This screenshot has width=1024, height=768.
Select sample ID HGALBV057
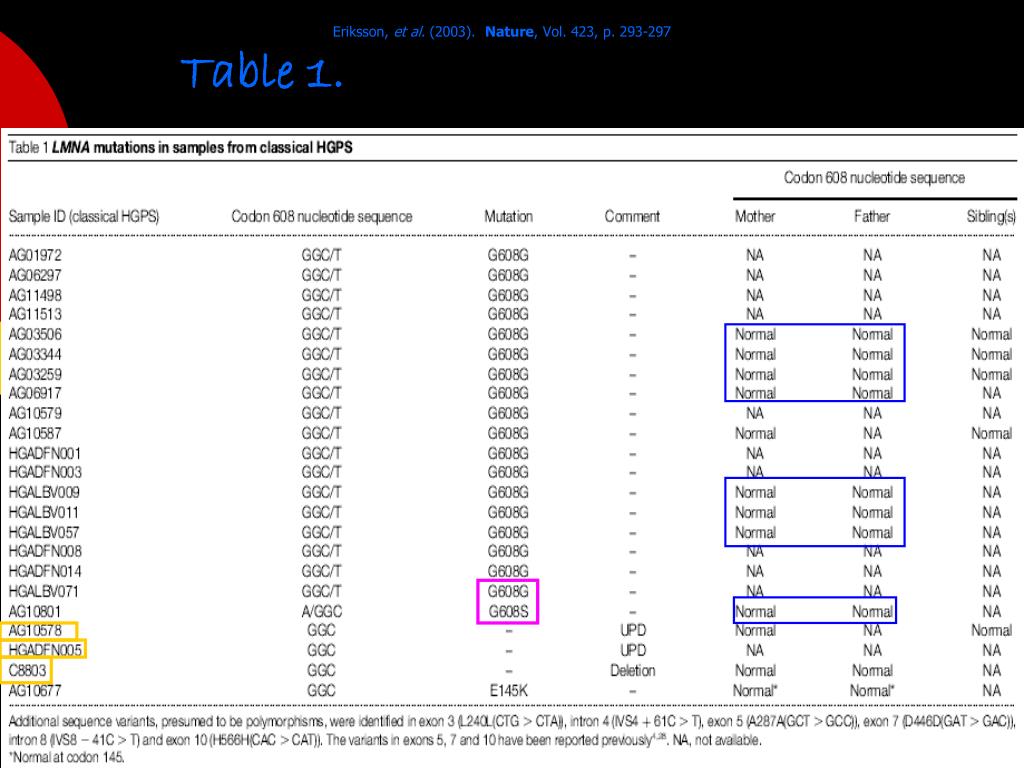[44, 532]
